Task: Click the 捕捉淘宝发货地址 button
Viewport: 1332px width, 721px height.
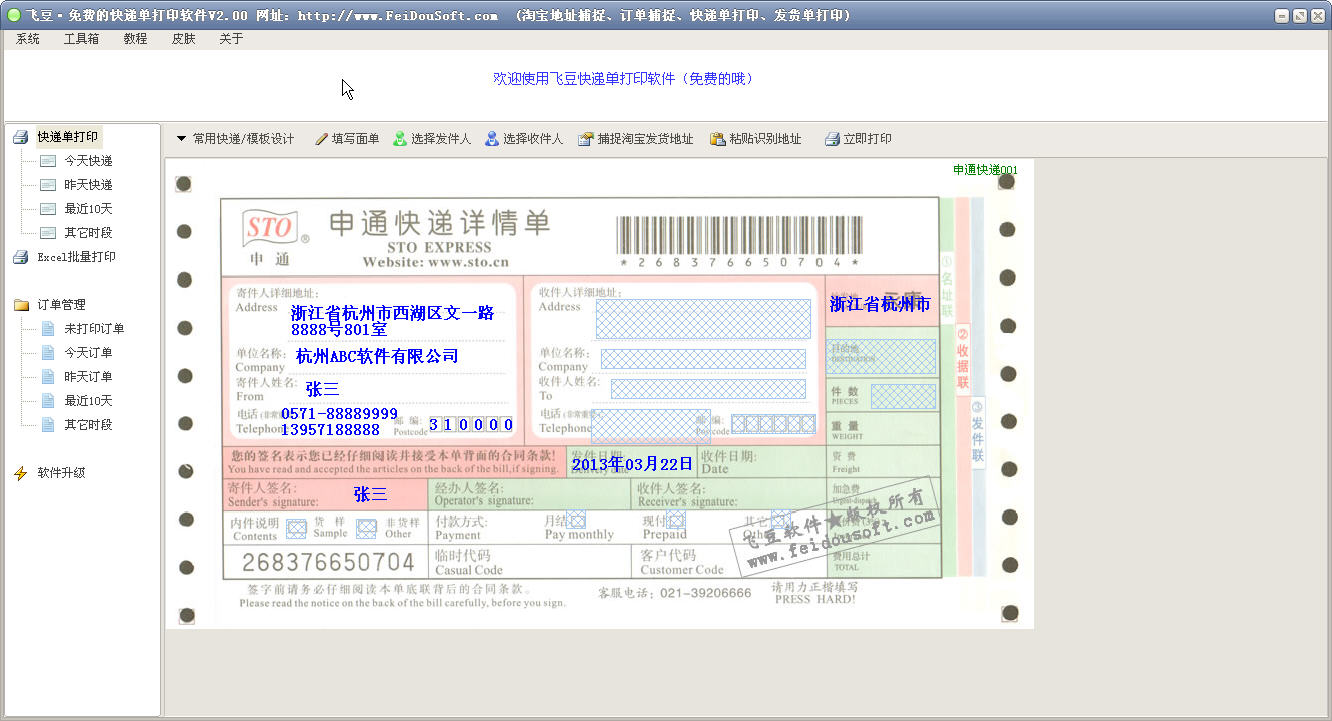Action: (636, 139)
